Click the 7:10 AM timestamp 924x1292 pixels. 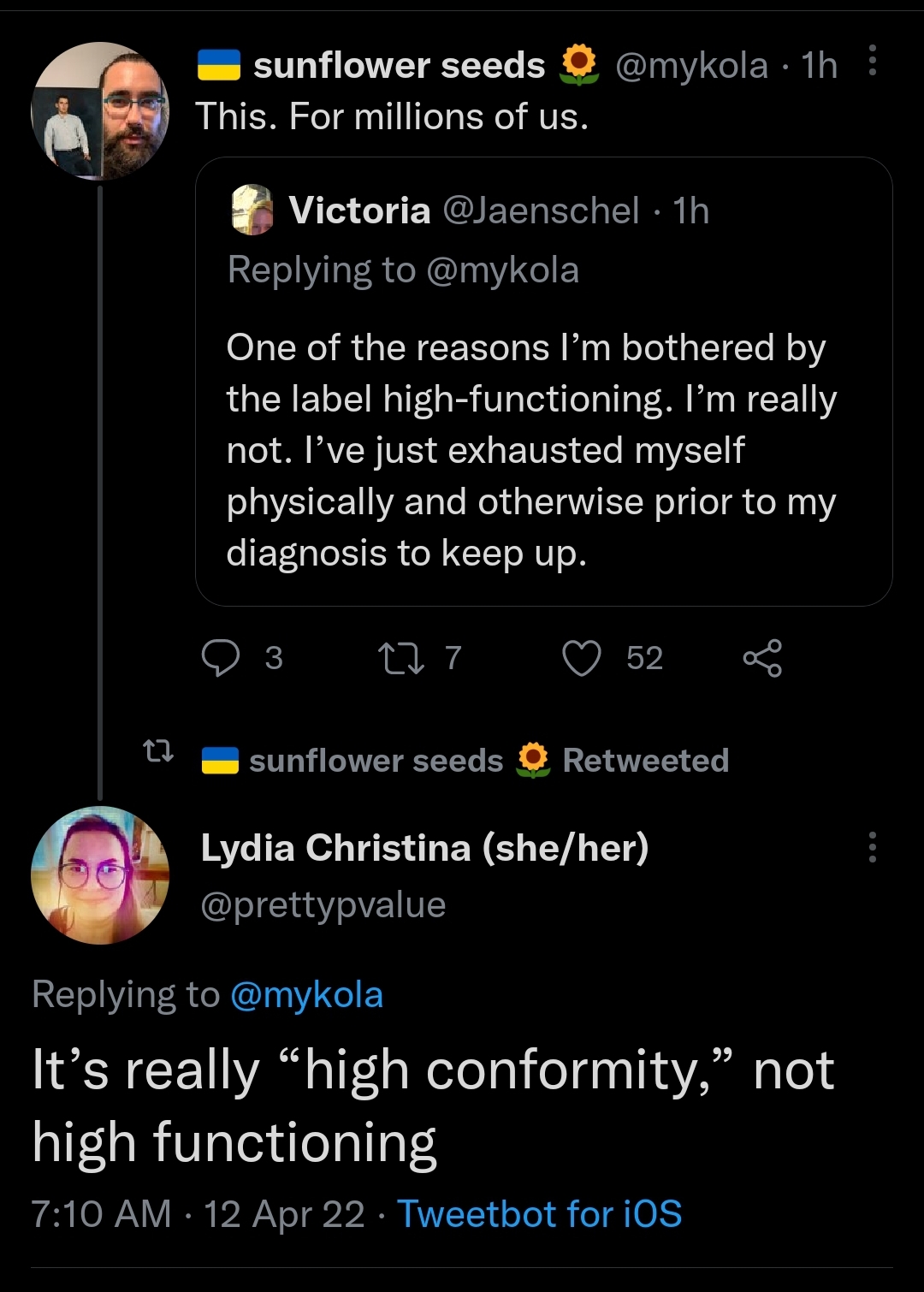click(101, 1214)
